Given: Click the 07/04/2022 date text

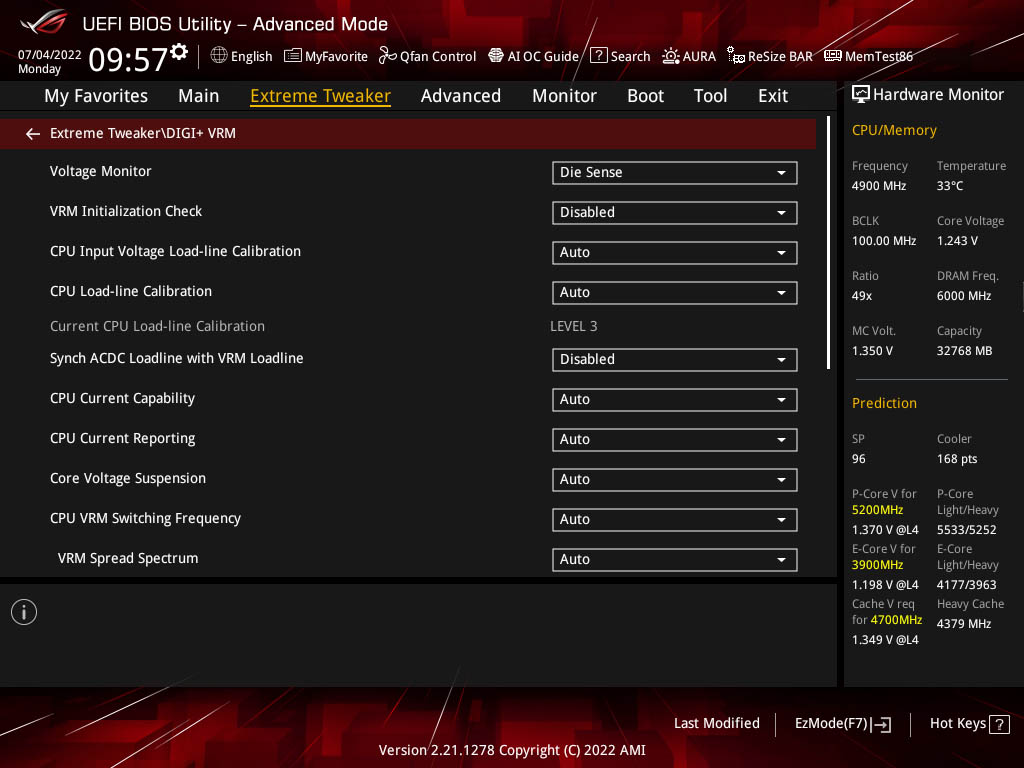Looking at the screenshot, I should click(x=50, y=55).
